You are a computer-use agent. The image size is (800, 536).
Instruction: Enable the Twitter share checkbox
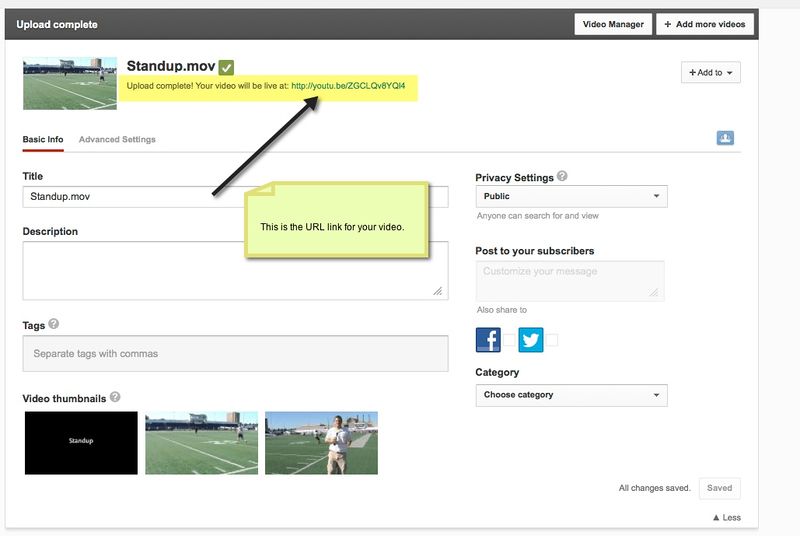[x=551, y=341]
